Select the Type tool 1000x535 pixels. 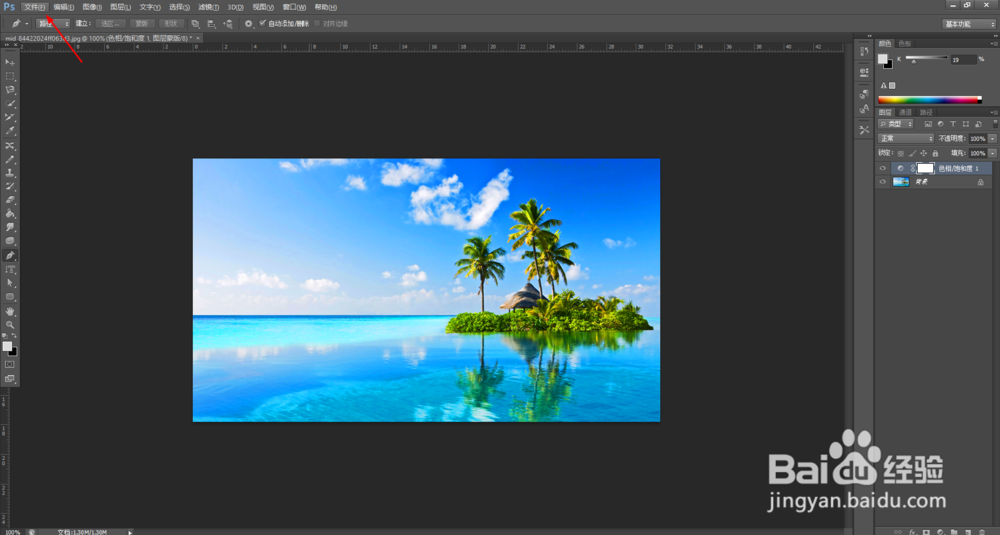coord(10,270)
